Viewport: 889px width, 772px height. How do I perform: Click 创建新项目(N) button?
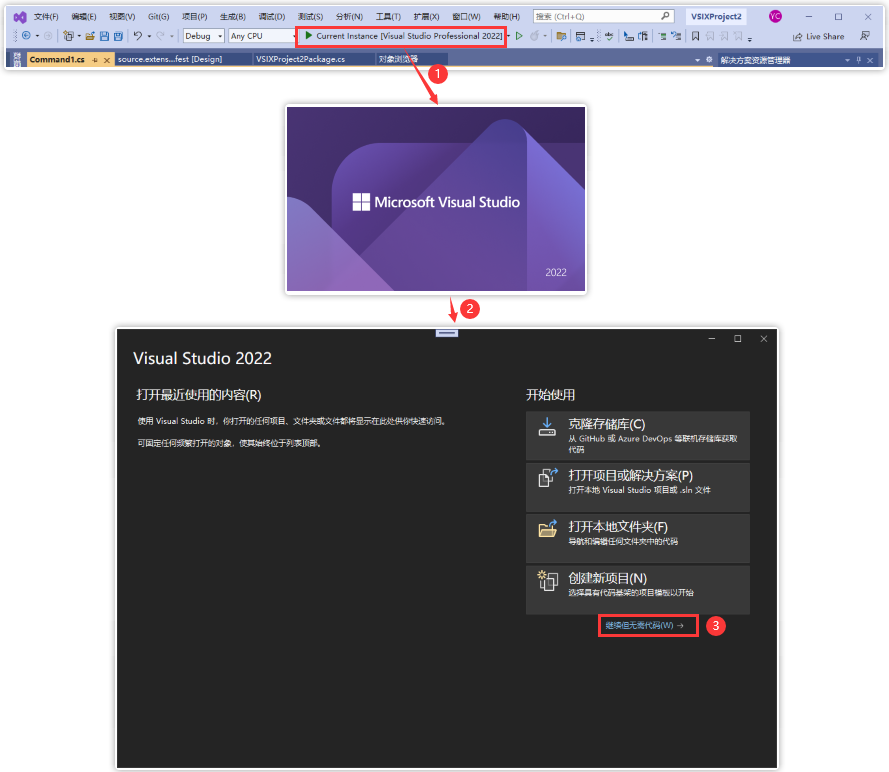tap(638, 590)
